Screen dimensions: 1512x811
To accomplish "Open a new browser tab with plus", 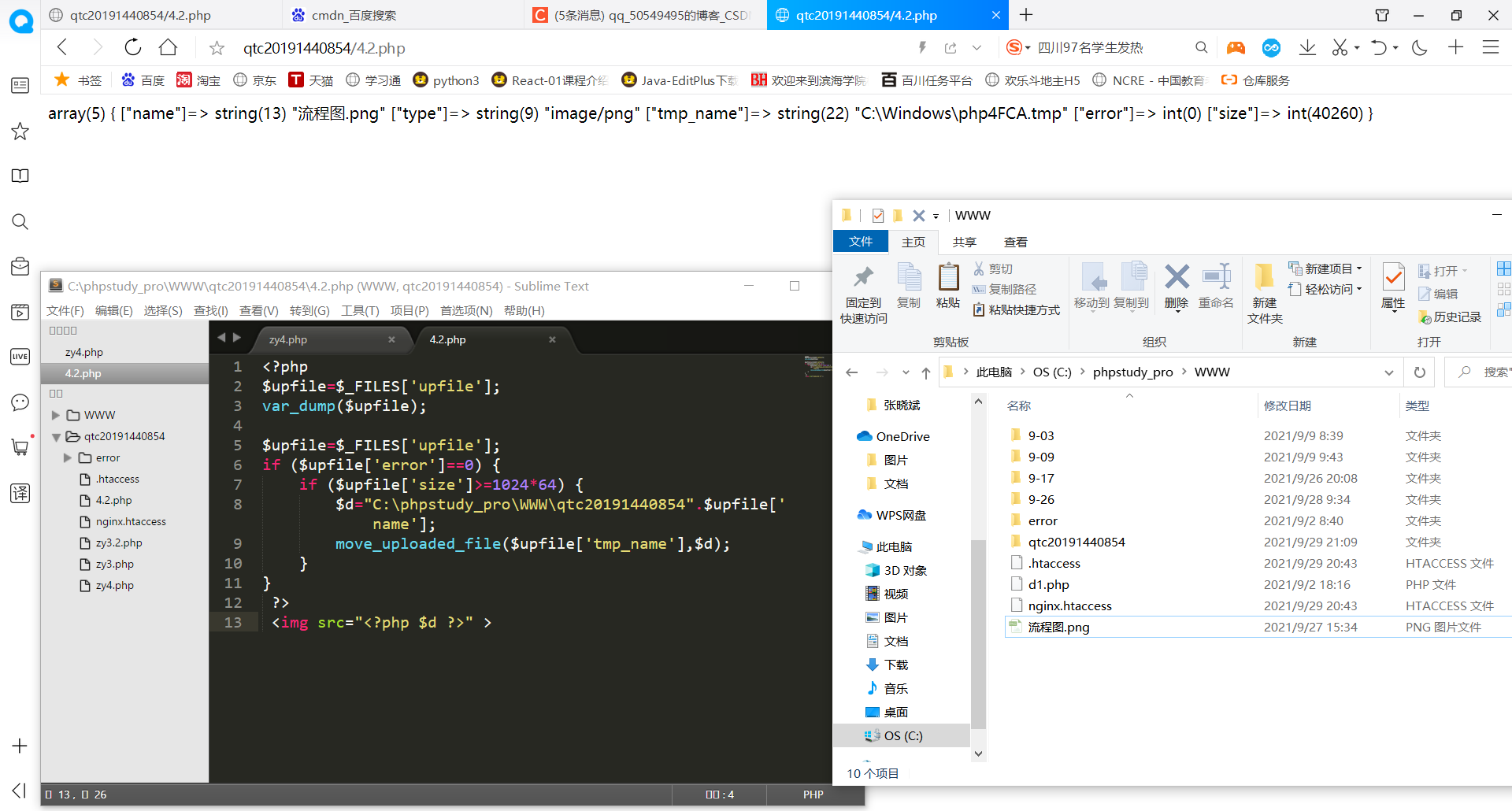I will (x=1026, y=15).
